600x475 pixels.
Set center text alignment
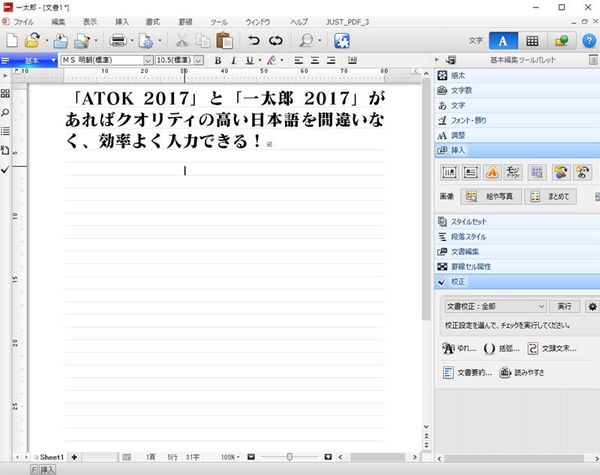coord(315,60)
